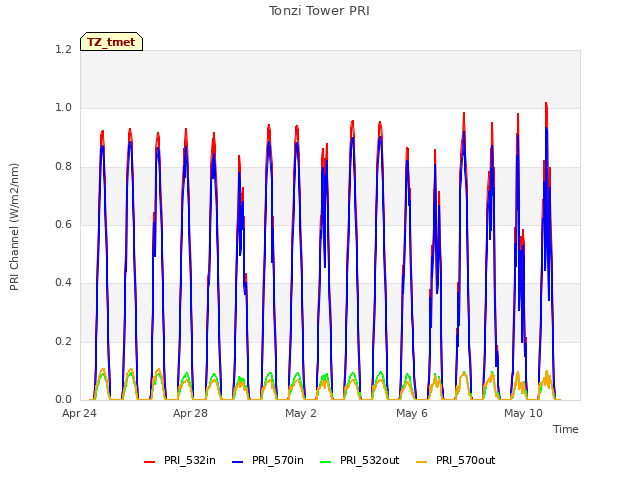The height and width of the screenshot is (480, 640).
Task: Click the Apr 28 x-axis tick label
Action: pyautogui.click(x=190, y=413)
